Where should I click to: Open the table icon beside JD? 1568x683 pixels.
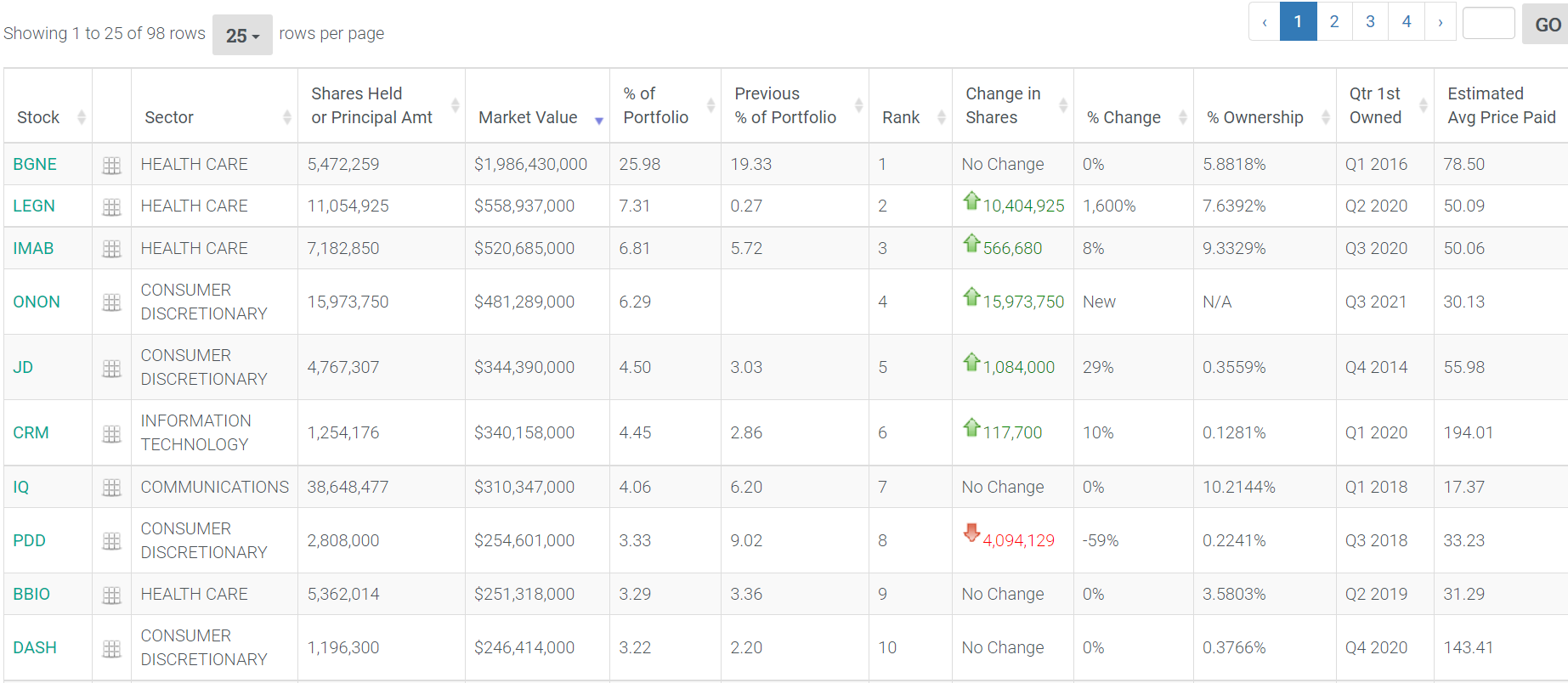pos(111,368)
